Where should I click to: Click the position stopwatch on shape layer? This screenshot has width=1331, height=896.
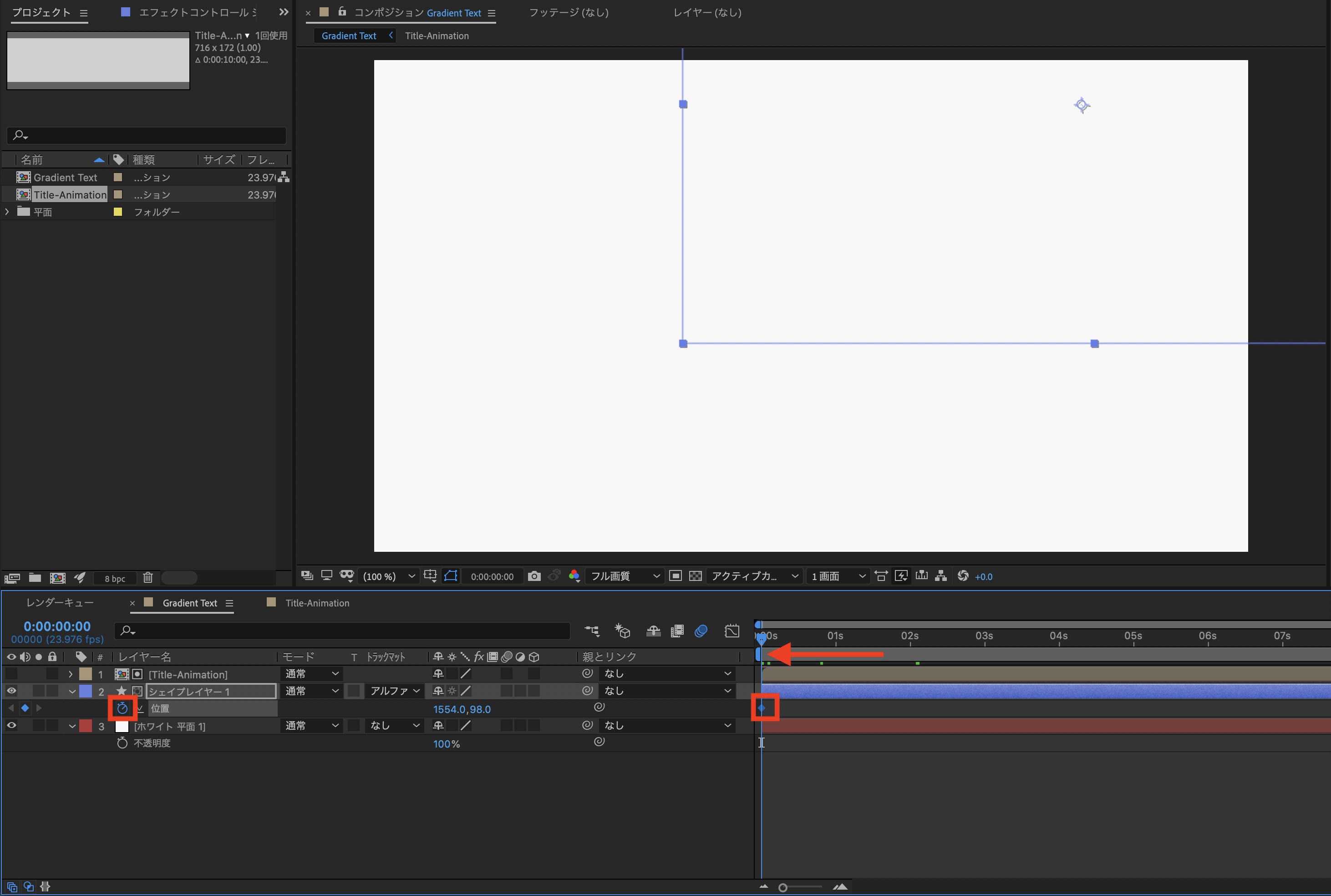[122, 708]
